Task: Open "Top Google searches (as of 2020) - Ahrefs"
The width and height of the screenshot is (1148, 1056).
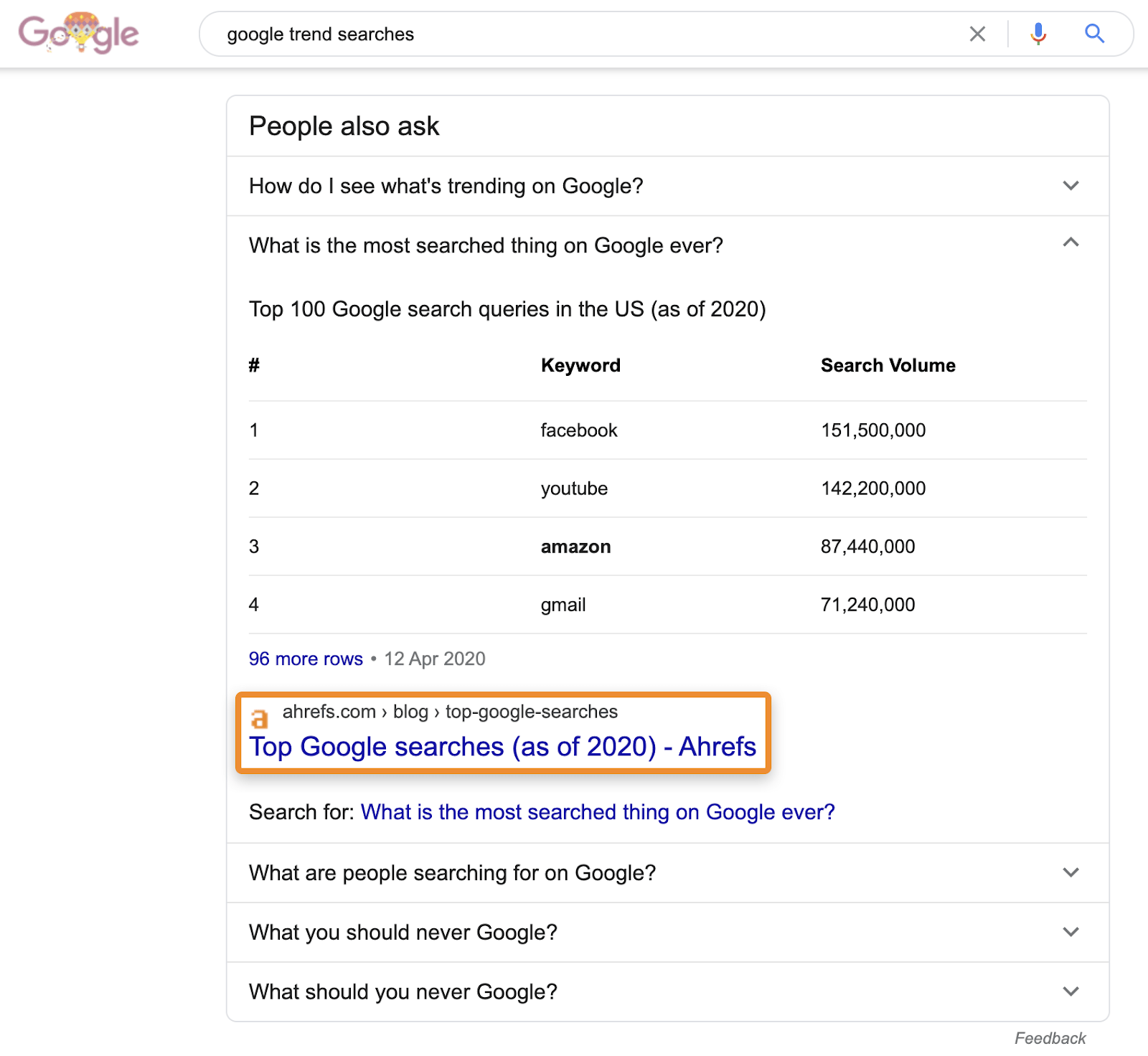Action: (502, 746)
